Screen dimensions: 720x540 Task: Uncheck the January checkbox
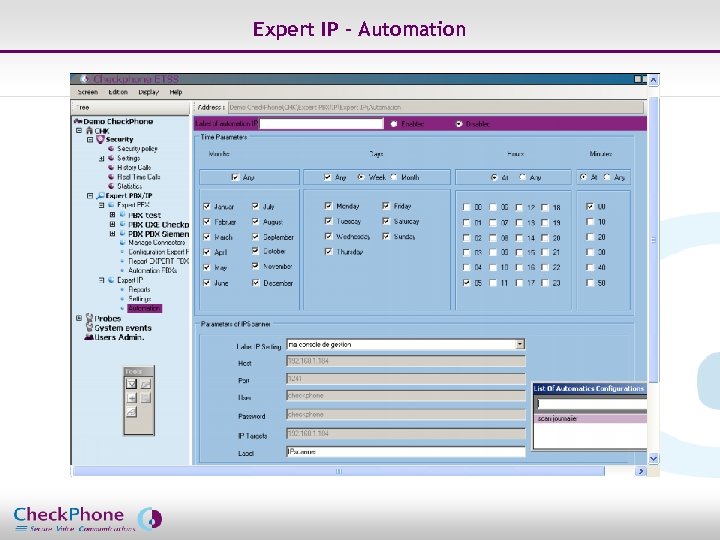click(x=207, y=207)
